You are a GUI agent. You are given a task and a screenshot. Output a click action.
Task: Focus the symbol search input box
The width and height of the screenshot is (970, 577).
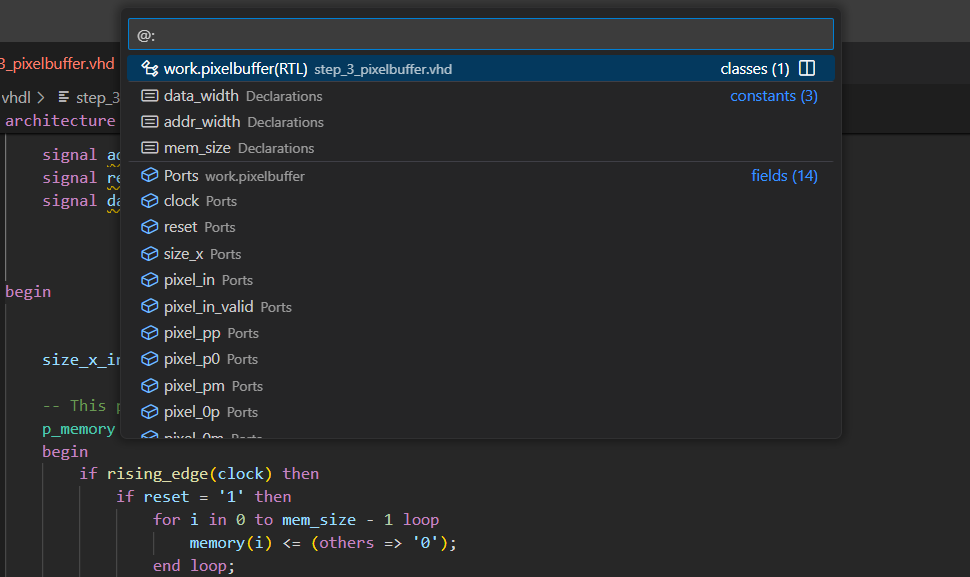pyautogui.click(x=480, y=35)
